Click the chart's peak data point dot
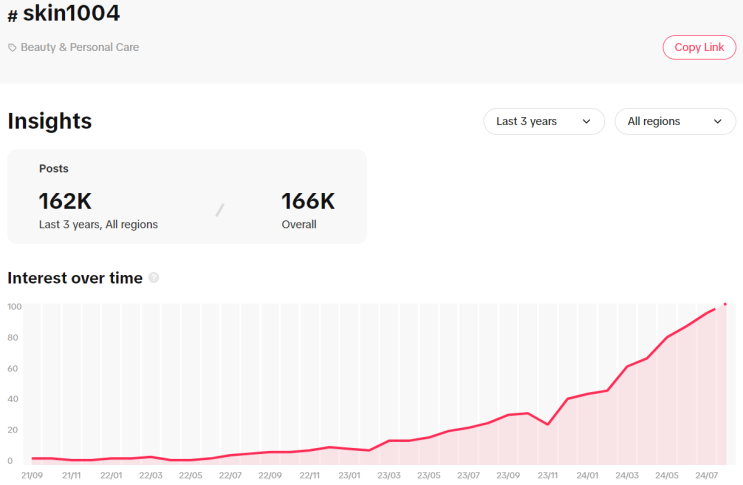 pyautogui.click(x=725, y=305)
